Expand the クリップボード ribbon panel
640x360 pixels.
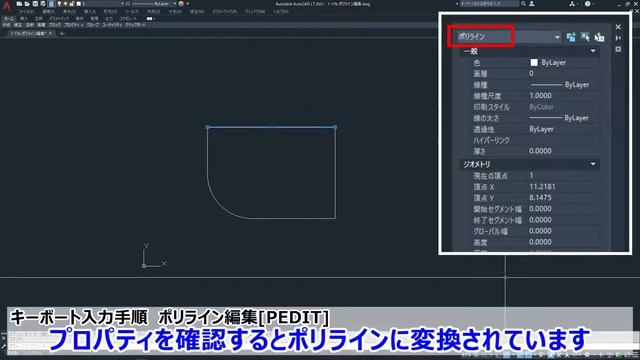[x=135, y=24]
